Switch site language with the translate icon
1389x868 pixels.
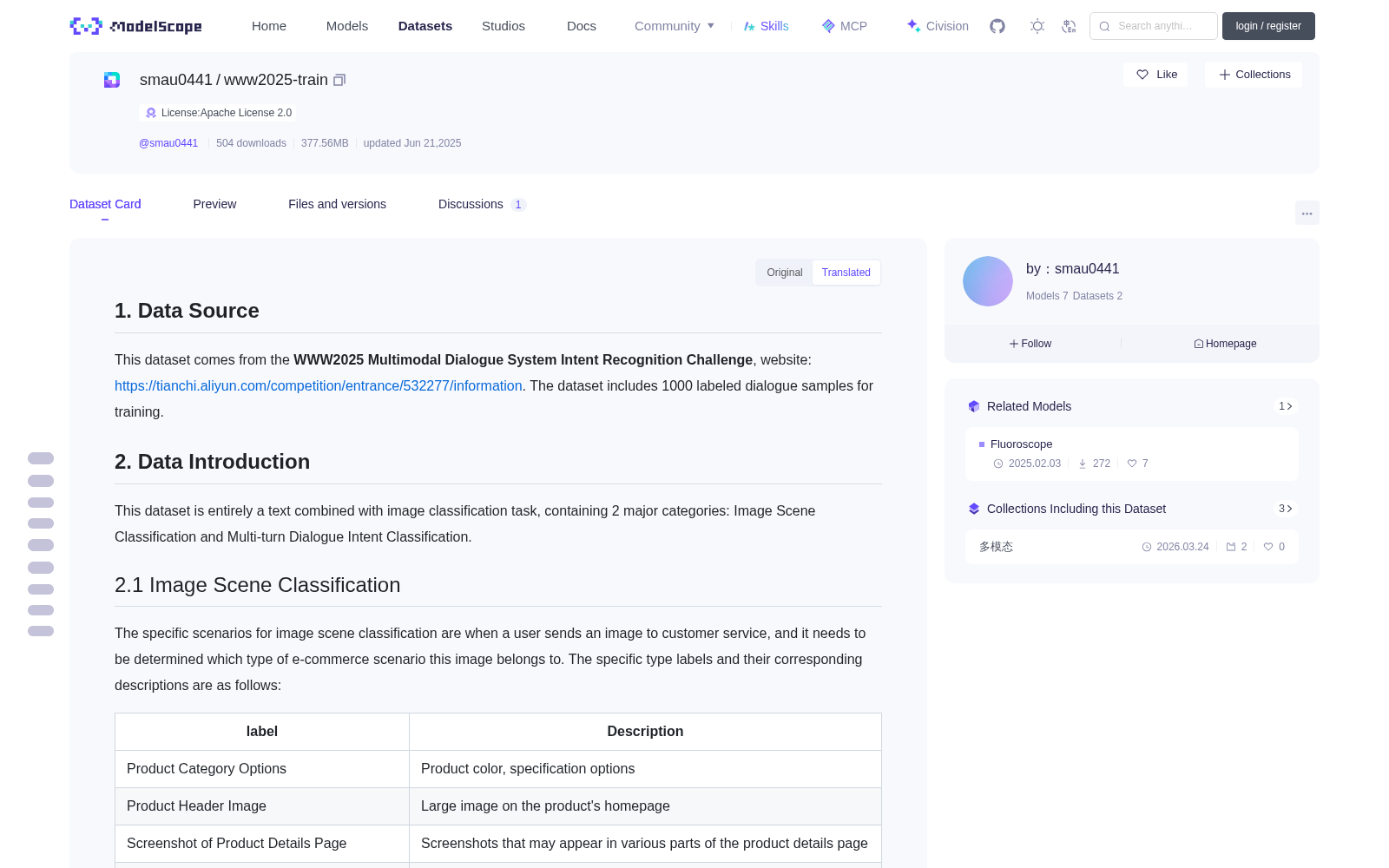point(1069,26)
